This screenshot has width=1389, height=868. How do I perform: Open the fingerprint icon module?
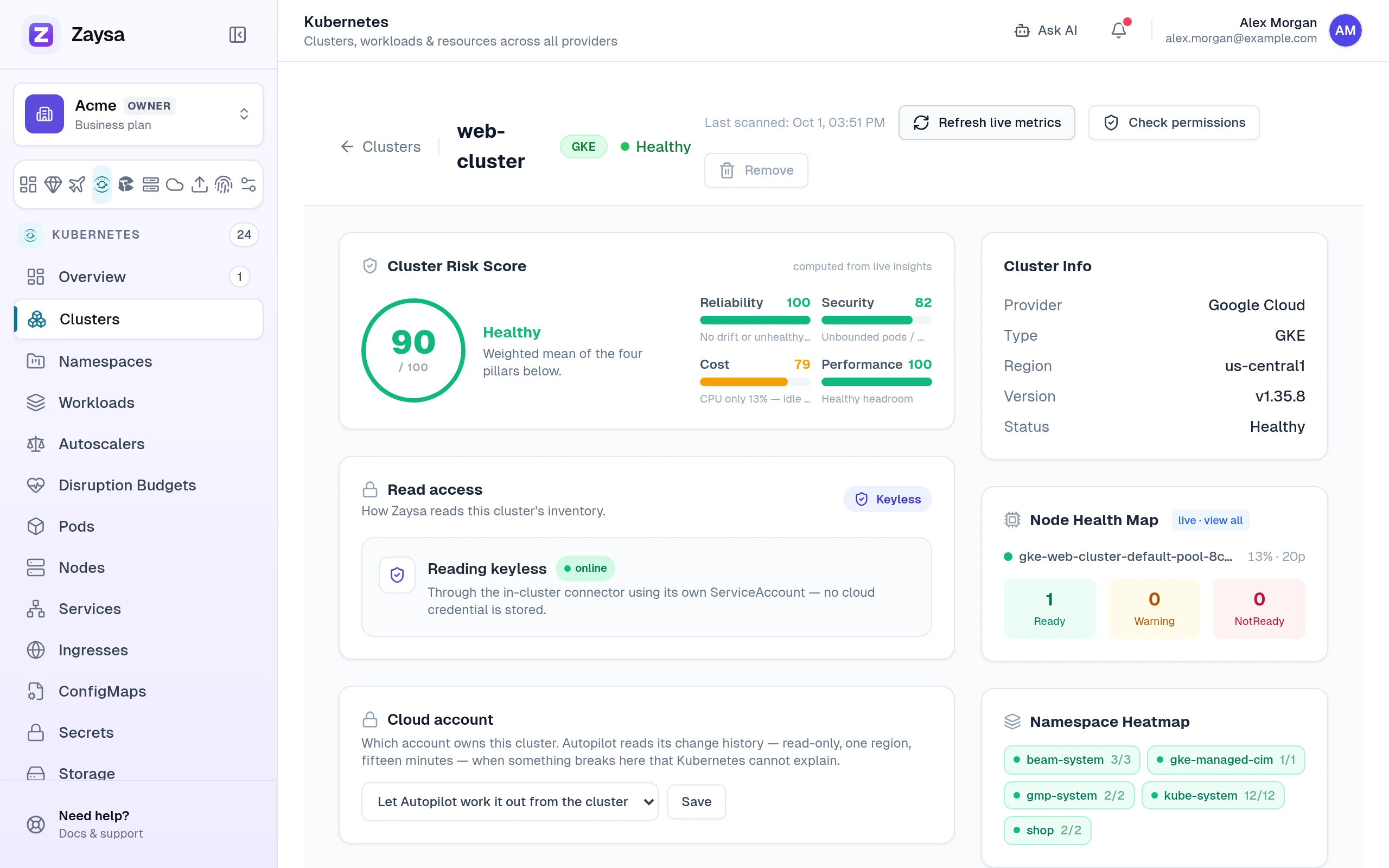pyautogui.click(x=224, y=184)
